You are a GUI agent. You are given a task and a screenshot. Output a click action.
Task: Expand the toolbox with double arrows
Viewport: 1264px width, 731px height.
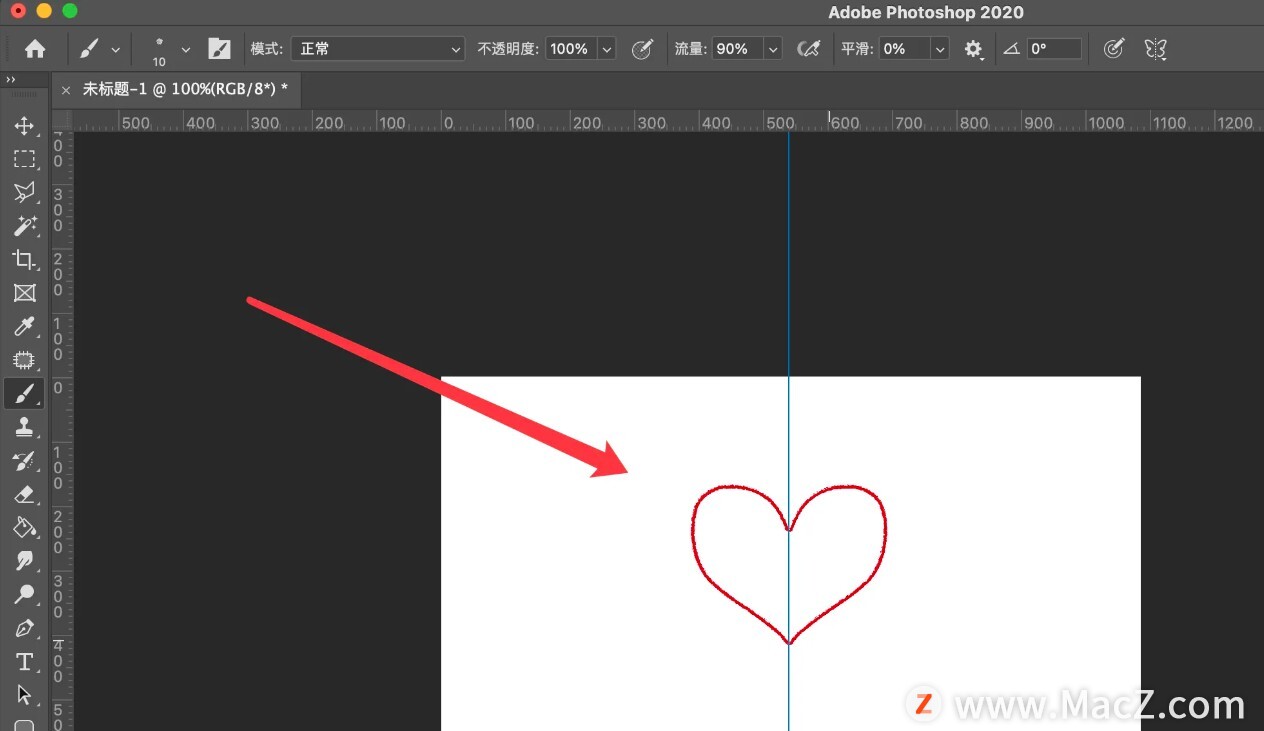coord(11,80)
